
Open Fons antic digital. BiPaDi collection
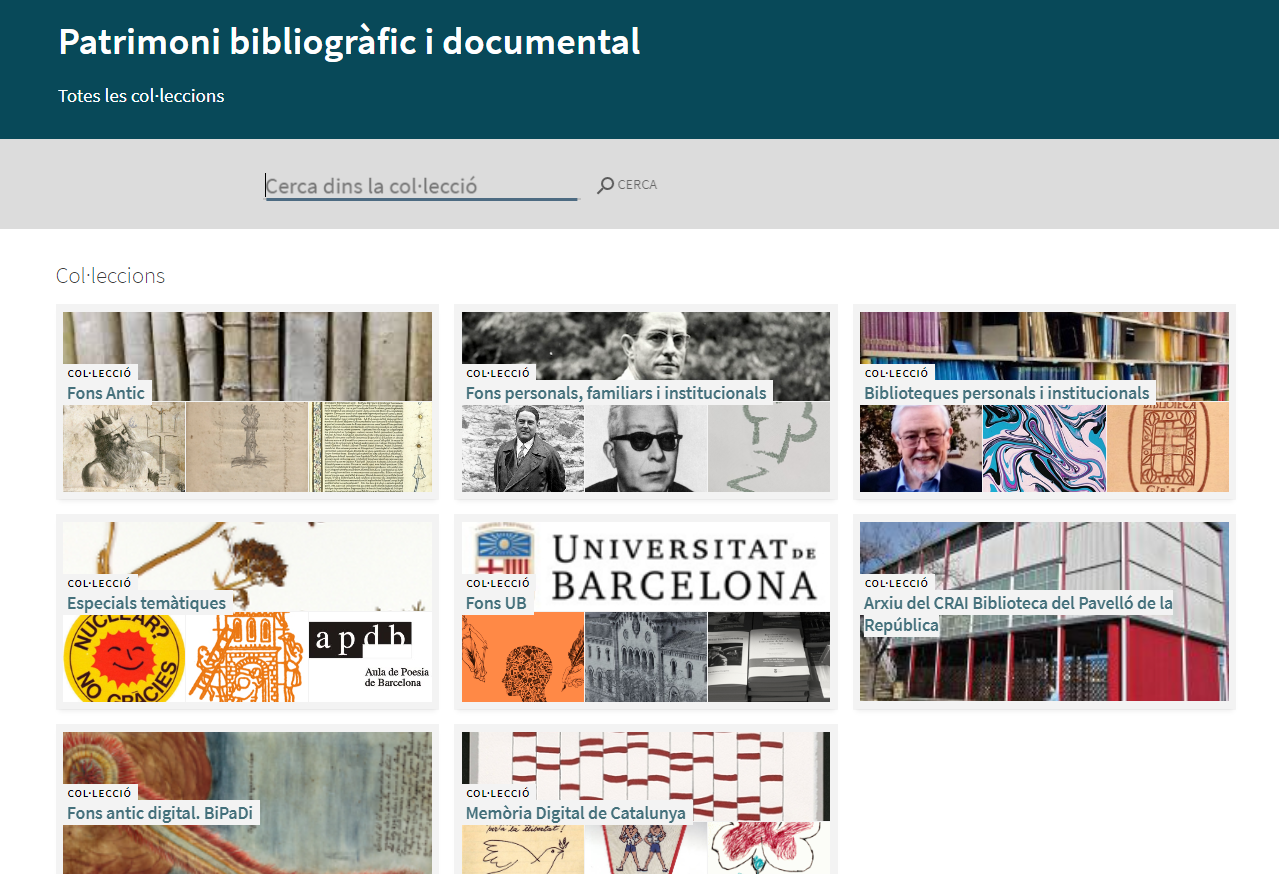(x=159, y=813)
